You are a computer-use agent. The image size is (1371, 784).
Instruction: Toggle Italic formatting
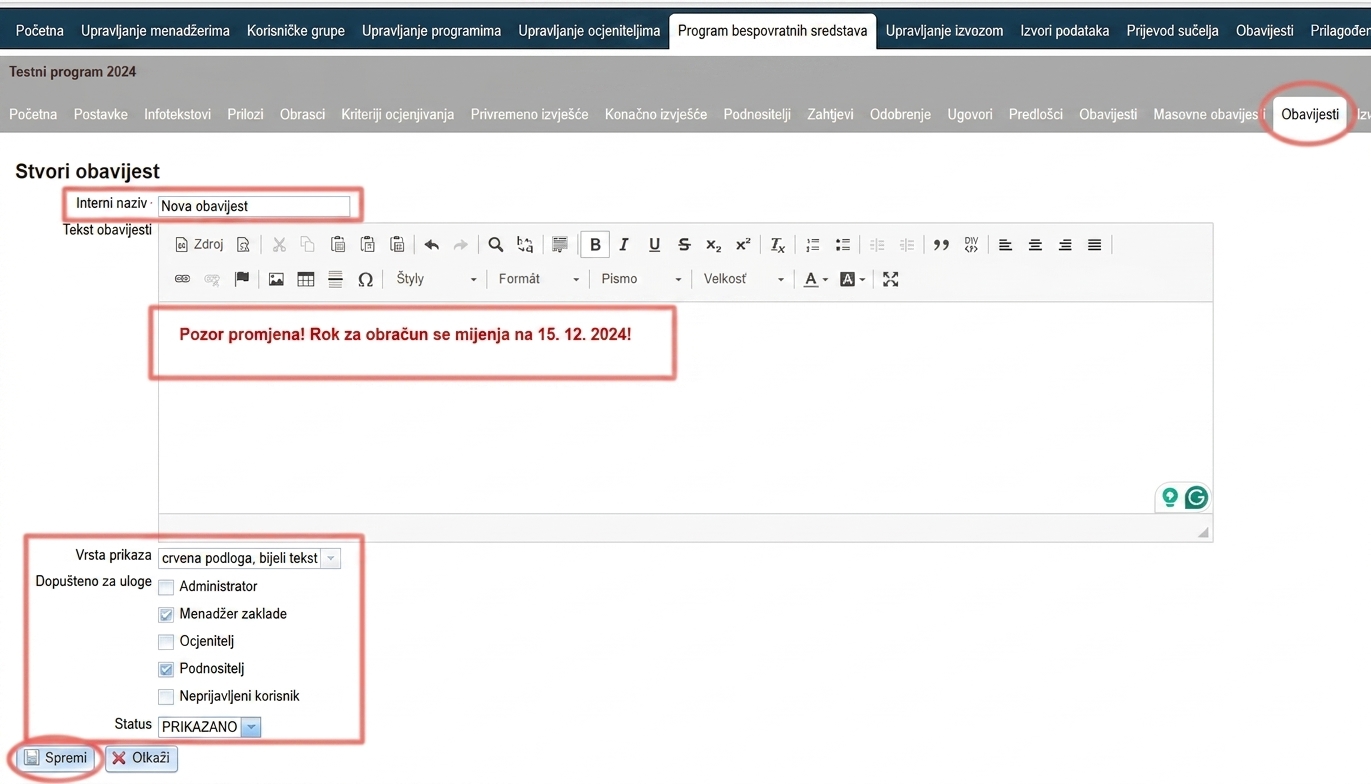point(624,244)
